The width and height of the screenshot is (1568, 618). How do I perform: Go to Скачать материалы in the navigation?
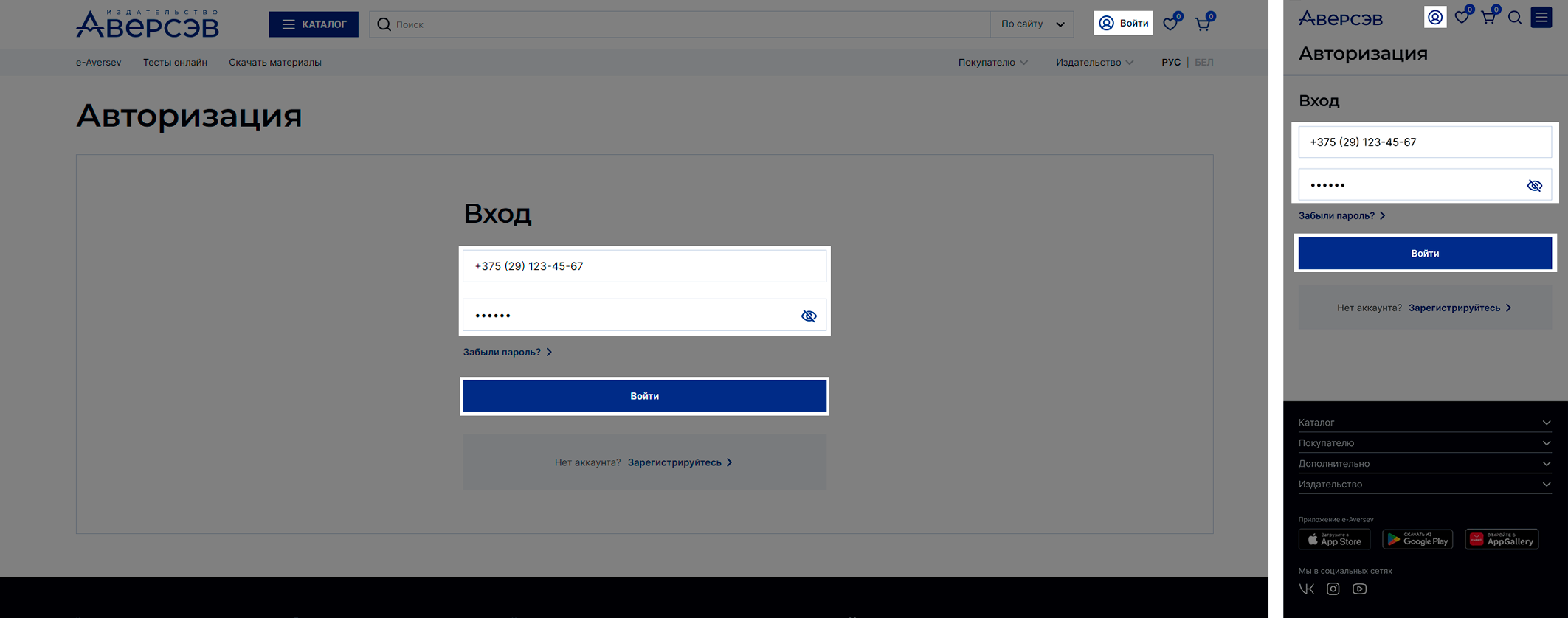pos(274,63)
